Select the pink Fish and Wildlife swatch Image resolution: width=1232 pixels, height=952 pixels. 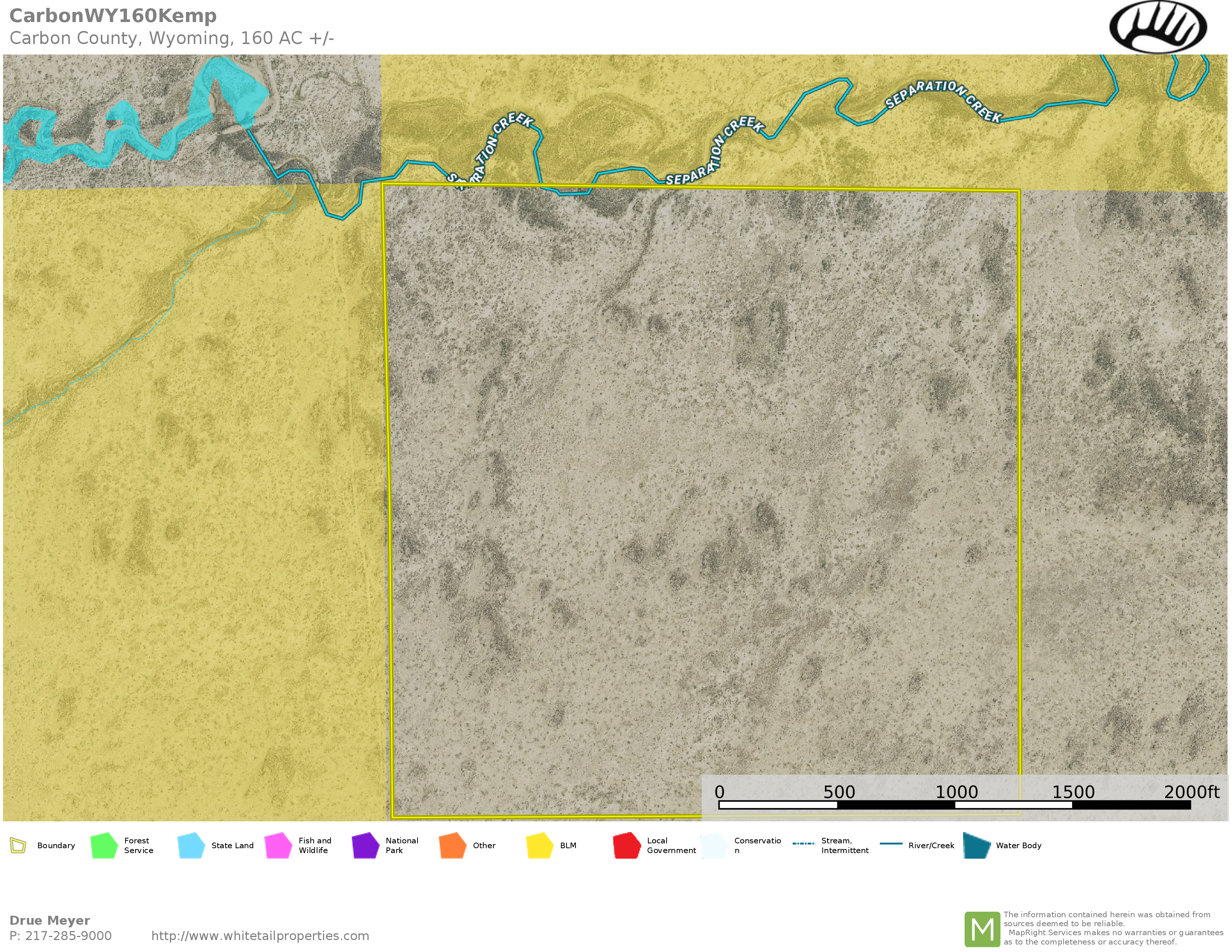click(278, 845)
